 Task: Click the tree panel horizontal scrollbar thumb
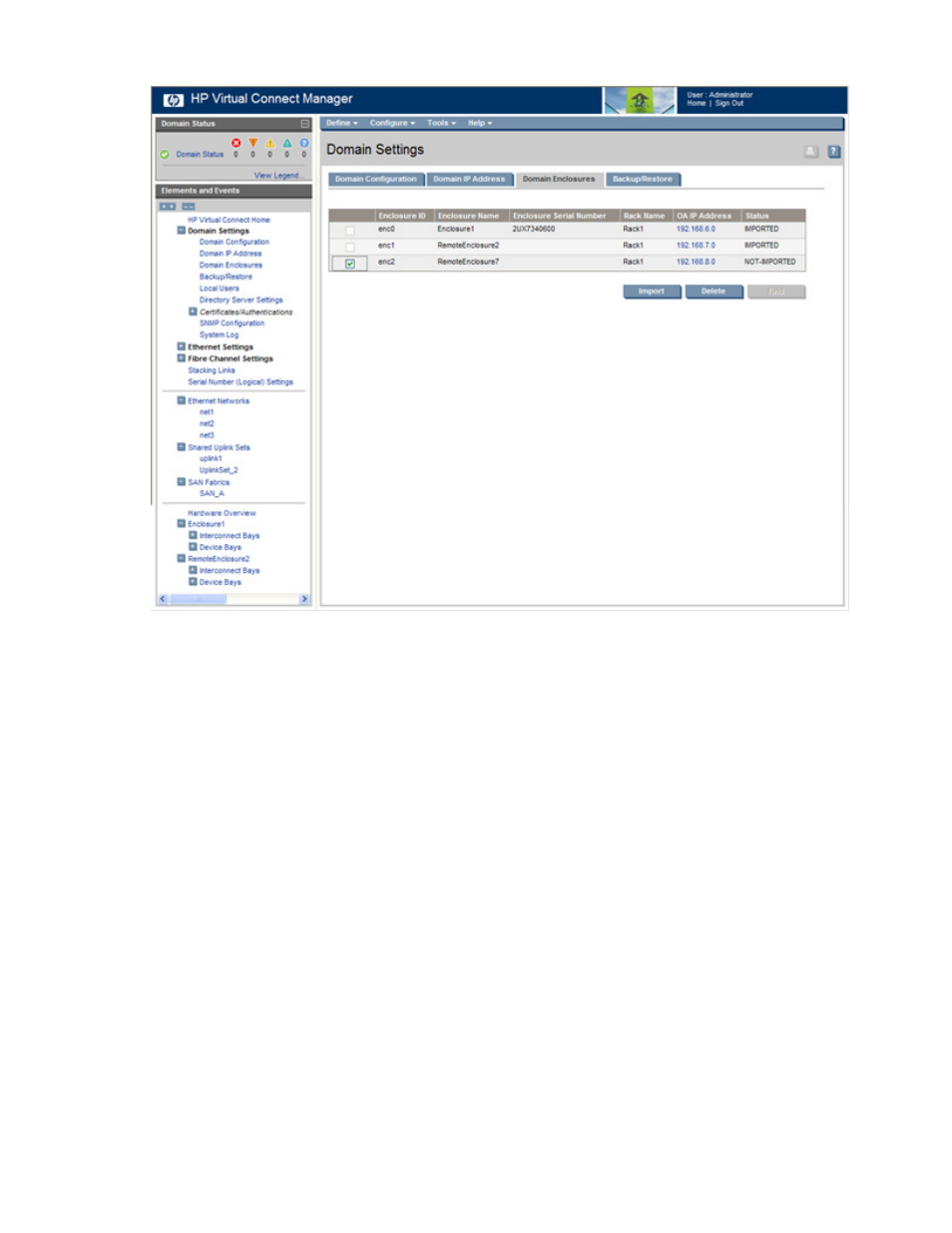coord(198,600)
